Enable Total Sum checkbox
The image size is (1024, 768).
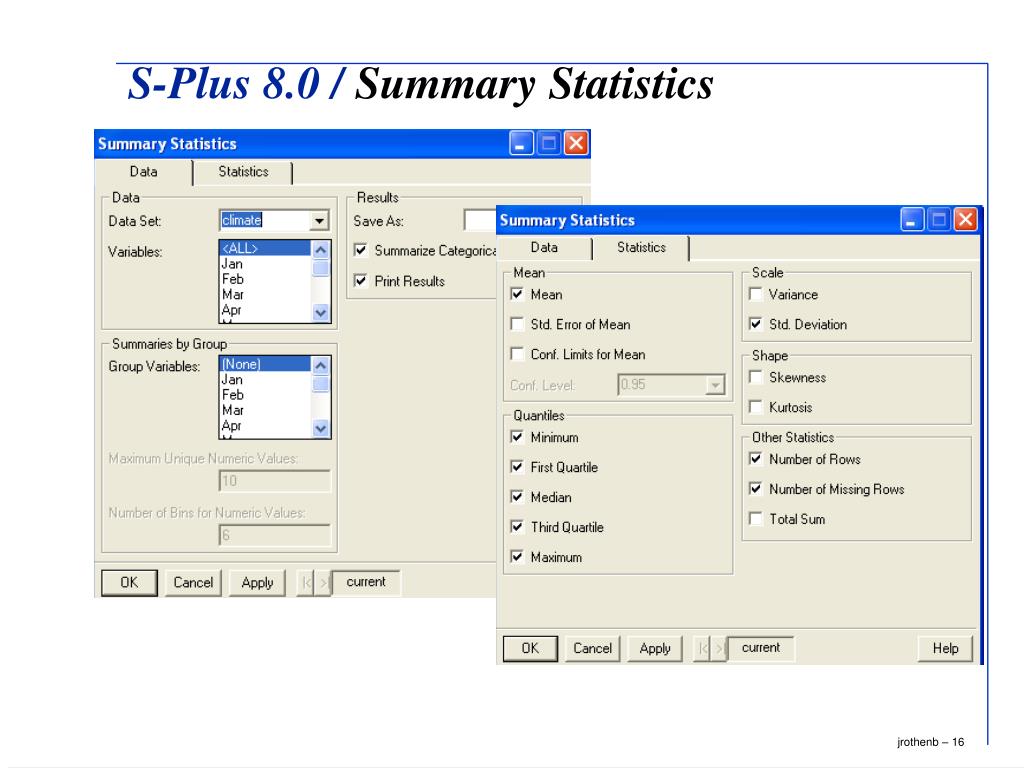click(x=756, y=519)
